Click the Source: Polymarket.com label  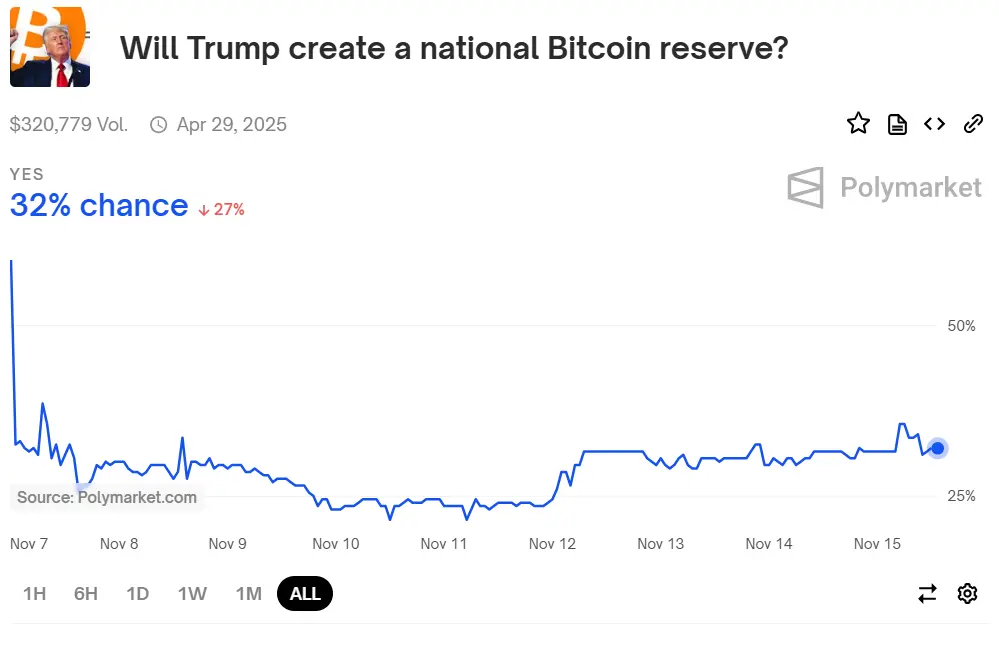(107, 498)
